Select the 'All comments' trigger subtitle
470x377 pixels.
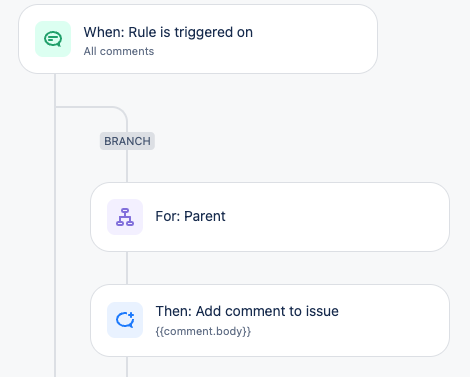point(119,51)
